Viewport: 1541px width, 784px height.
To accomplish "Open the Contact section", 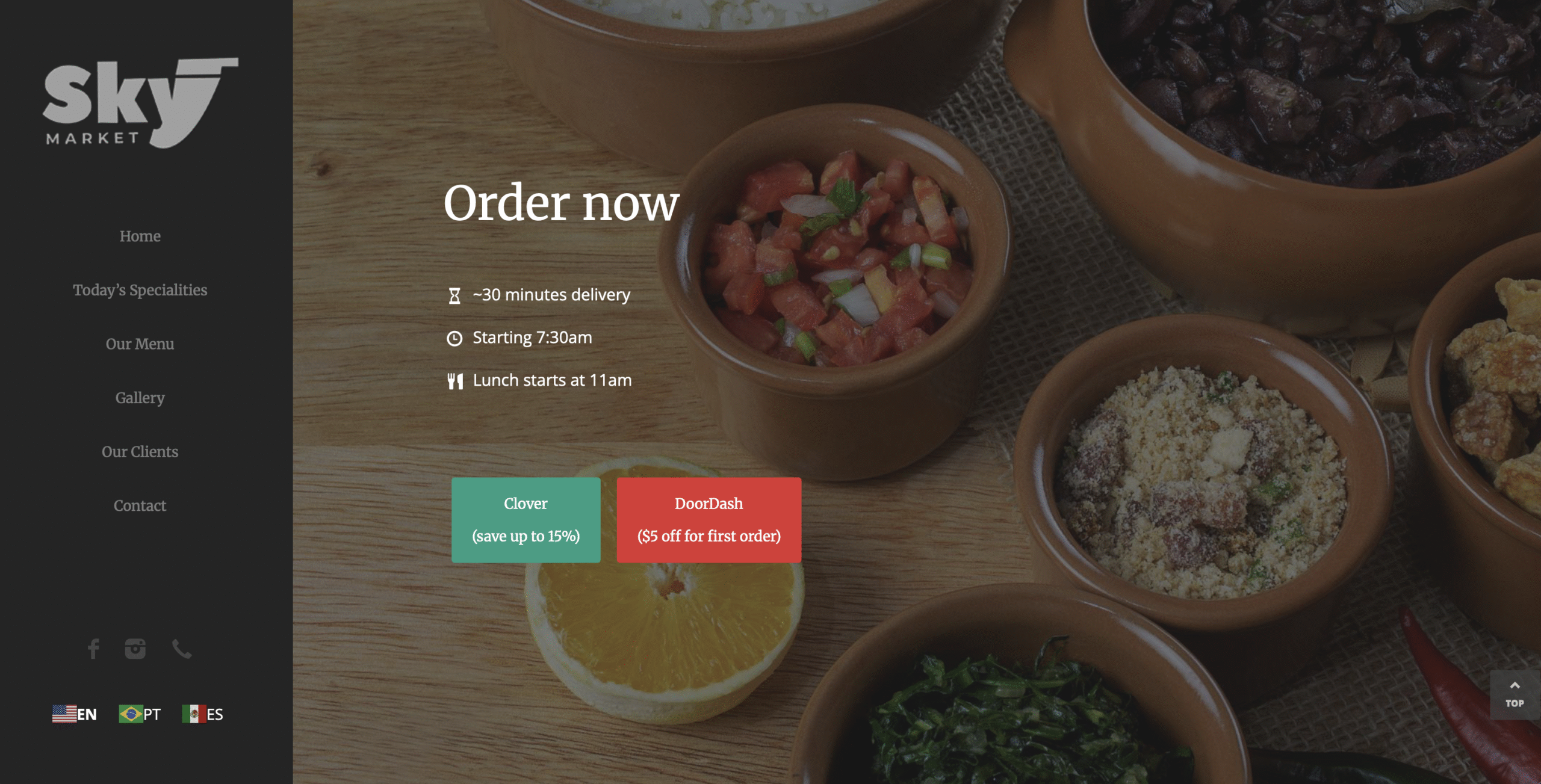I will coord(140,505).
